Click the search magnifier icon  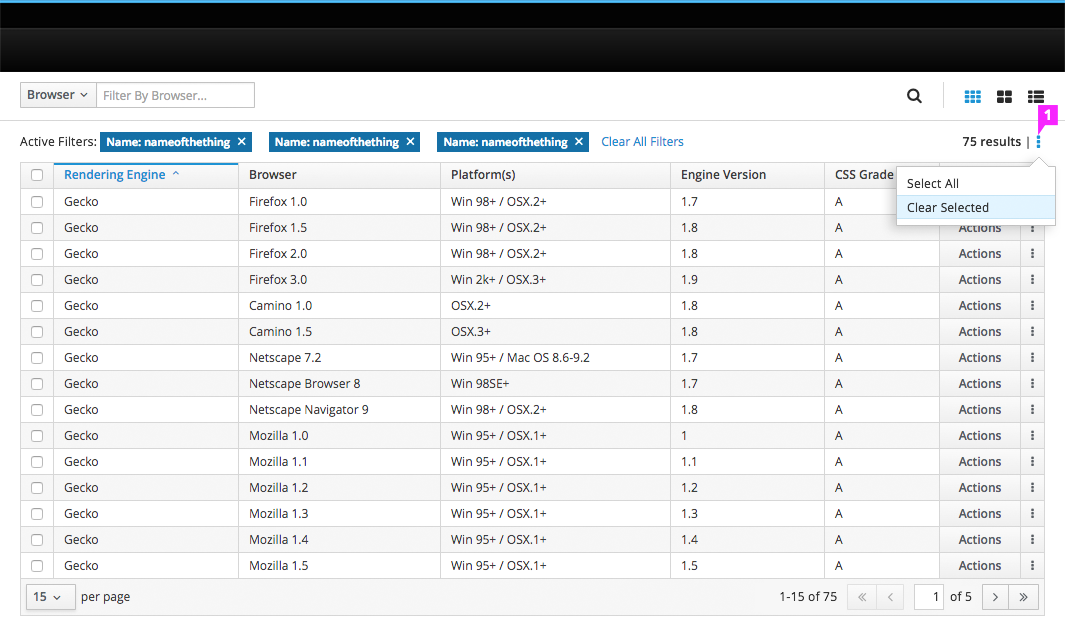click(x=914, y=96)
